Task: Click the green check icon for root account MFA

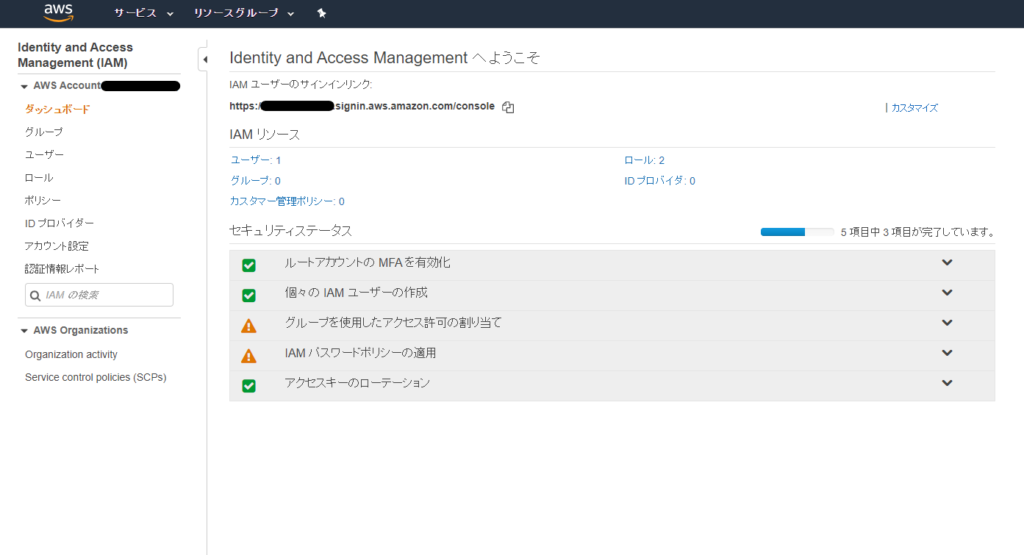Action: [249, 265]
